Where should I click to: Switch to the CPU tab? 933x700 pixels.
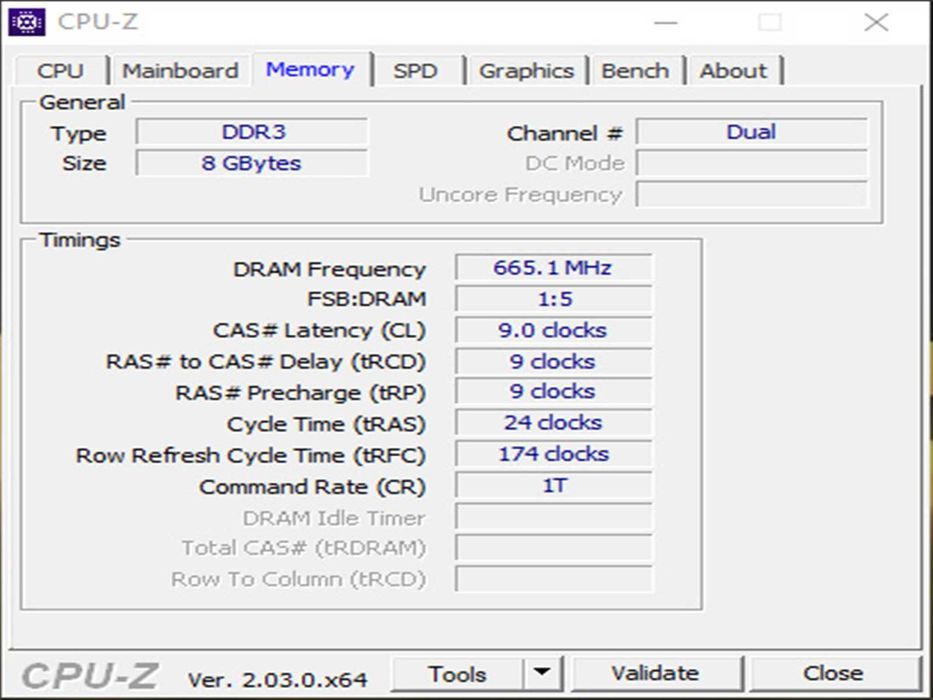61,71
